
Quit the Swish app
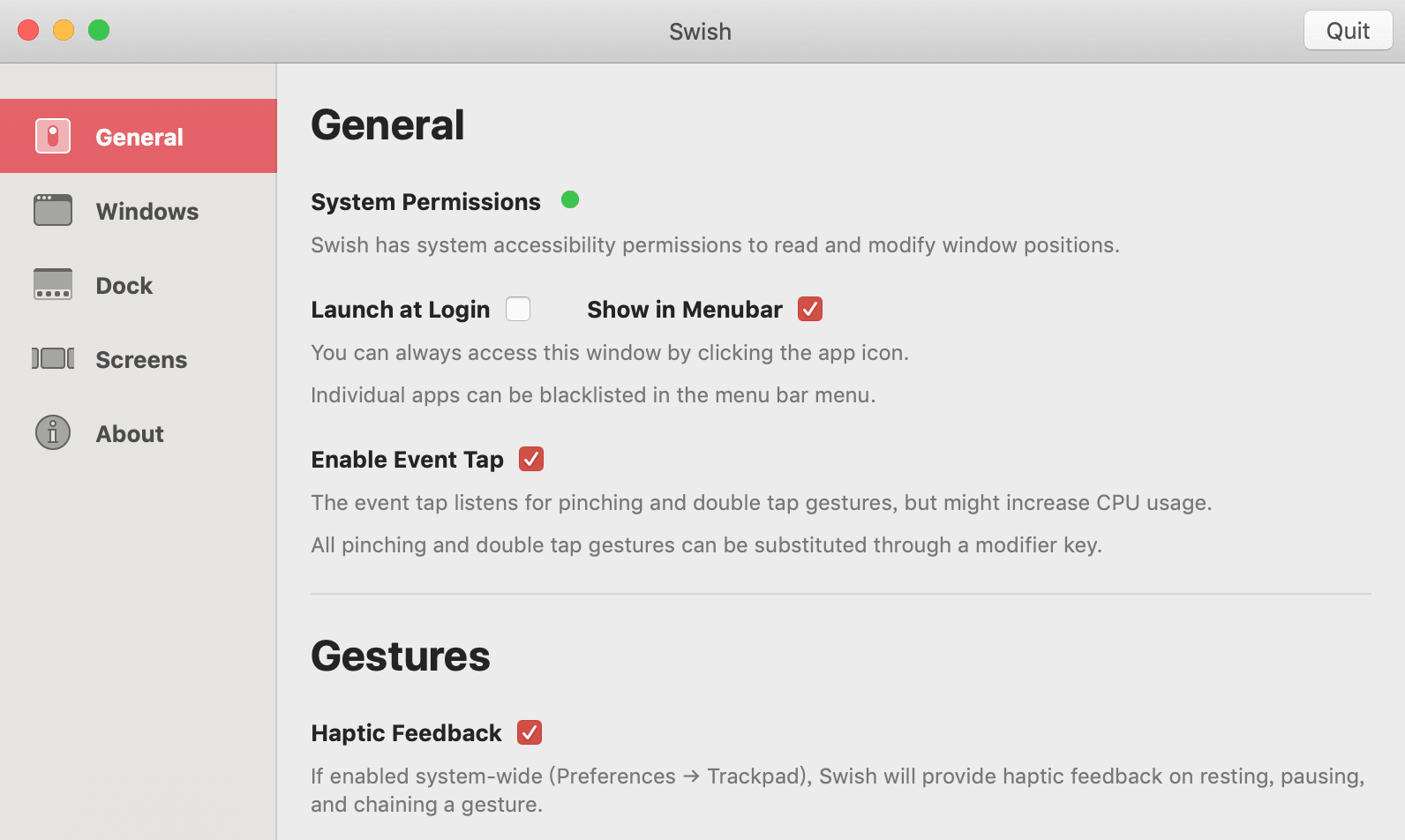point(1348,31)
